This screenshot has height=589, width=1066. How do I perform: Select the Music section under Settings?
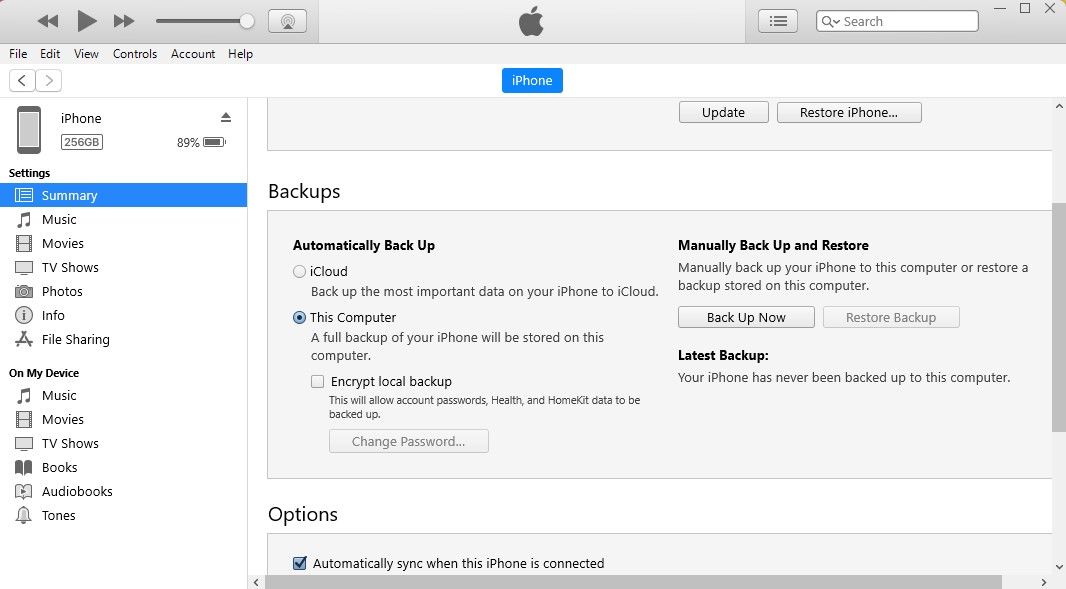[x=60, y=219]
